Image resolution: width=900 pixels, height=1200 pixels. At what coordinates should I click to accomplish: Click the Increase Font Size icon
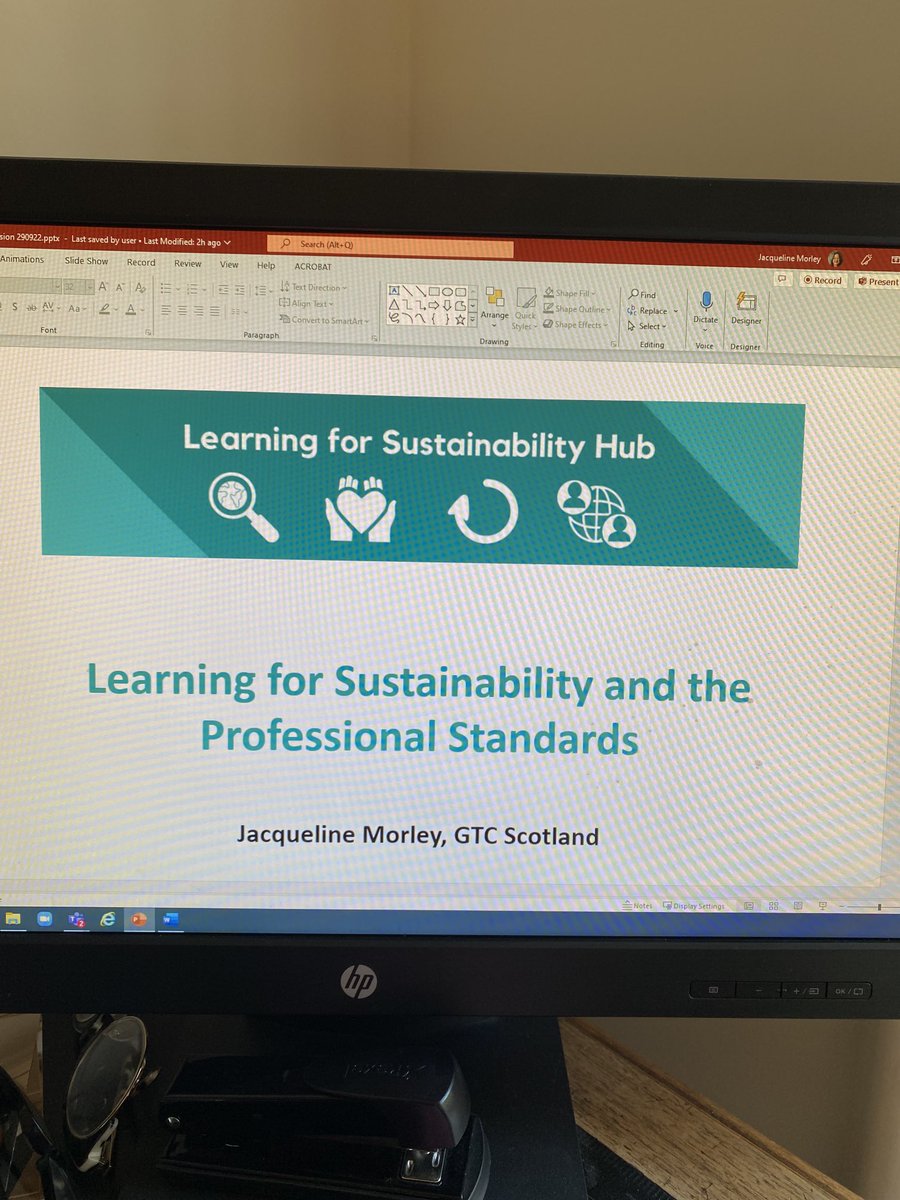(x=104, y=287)
